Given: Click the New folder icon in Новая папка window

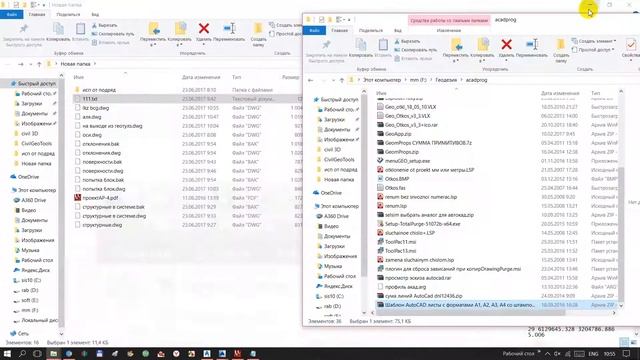Looking at the screenshot, I should click(258, 28).
